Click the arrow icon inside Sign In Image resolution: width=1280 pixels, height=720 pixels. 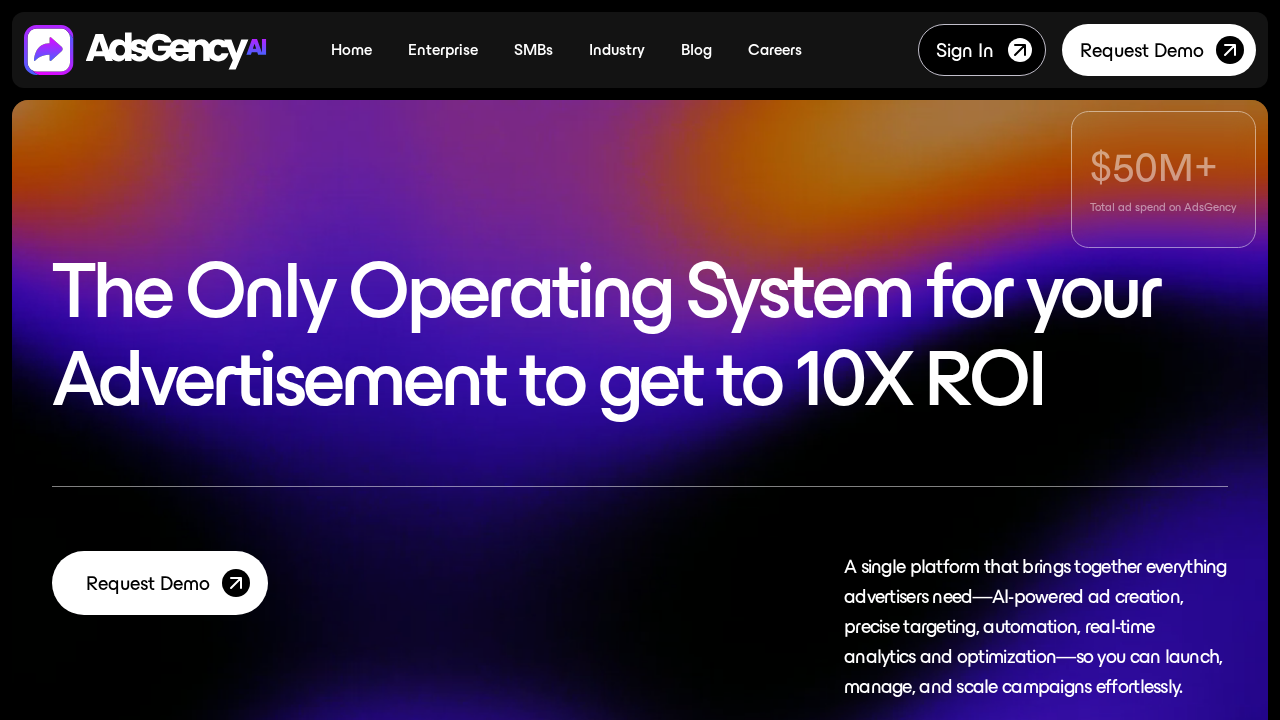[1018, 49]
